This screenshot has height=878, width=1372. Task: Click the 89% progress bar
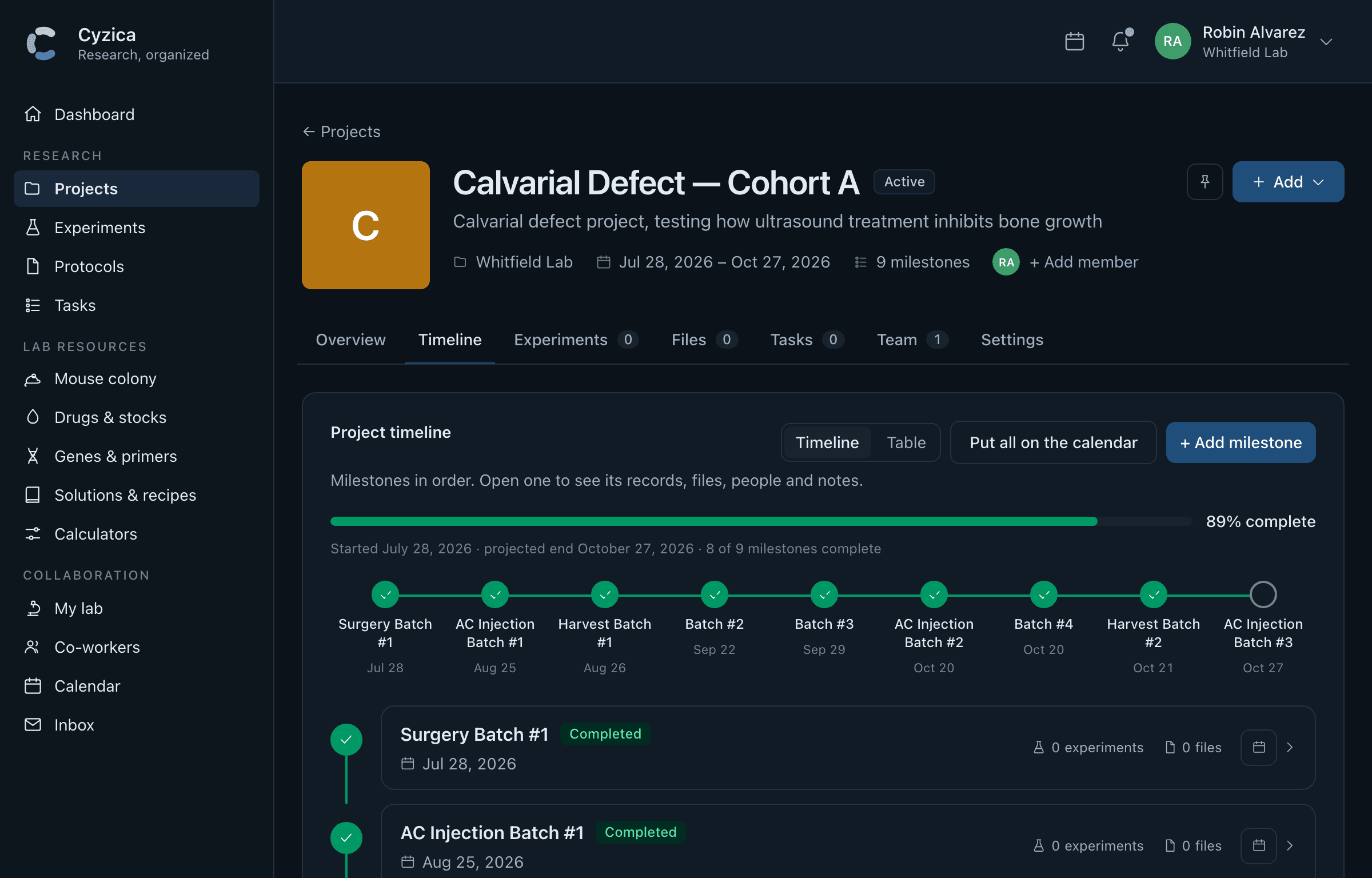760,521
